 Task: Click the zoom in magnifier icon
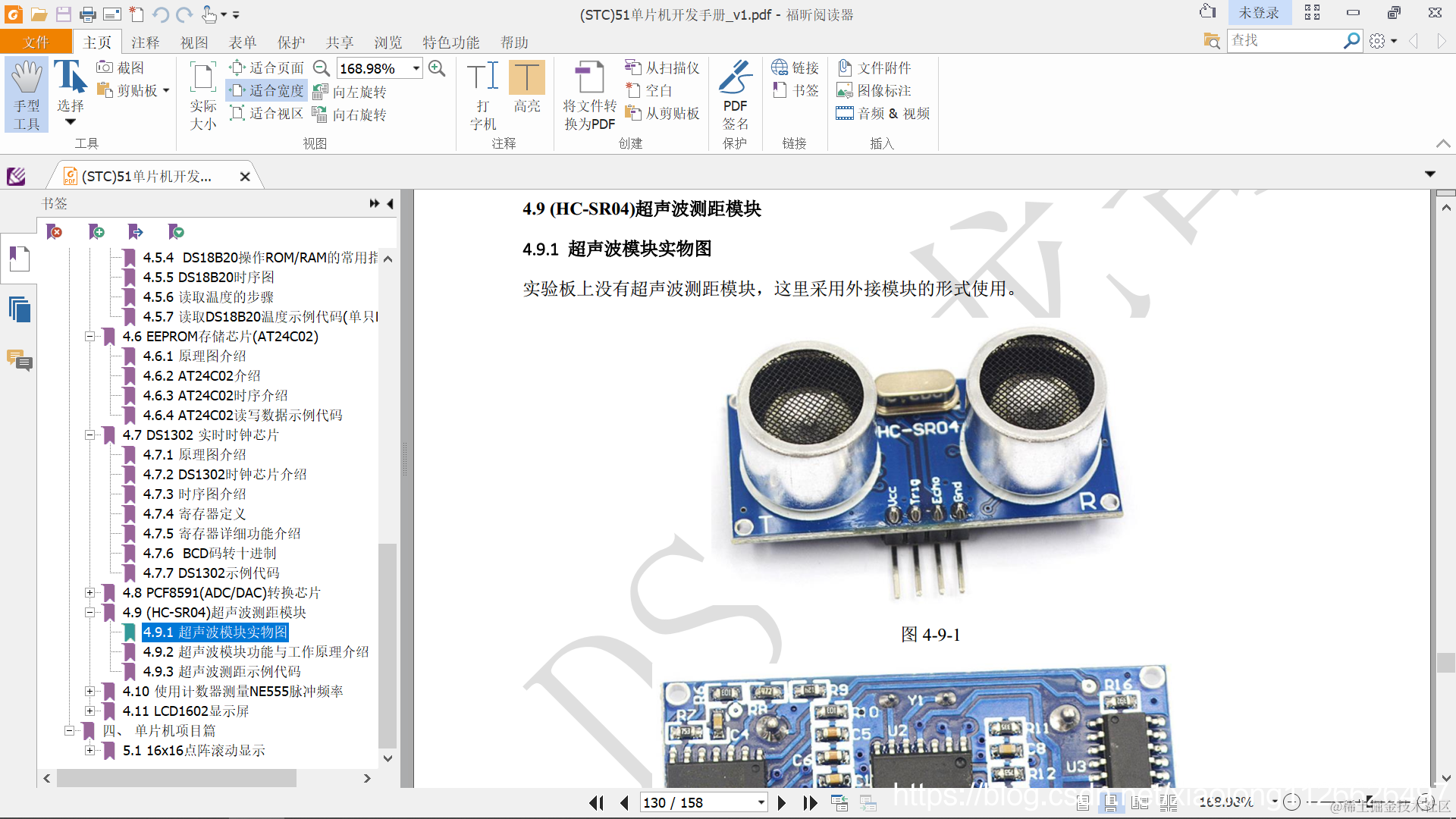(x=437, y=68)
